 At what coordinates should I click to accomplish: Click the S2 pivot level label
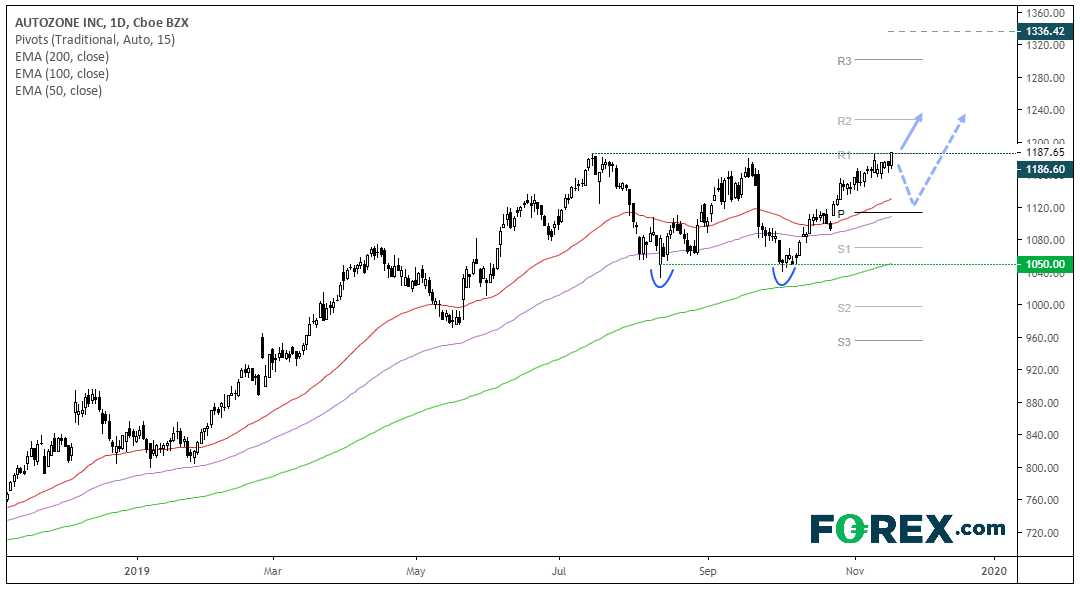click(844, 308)
